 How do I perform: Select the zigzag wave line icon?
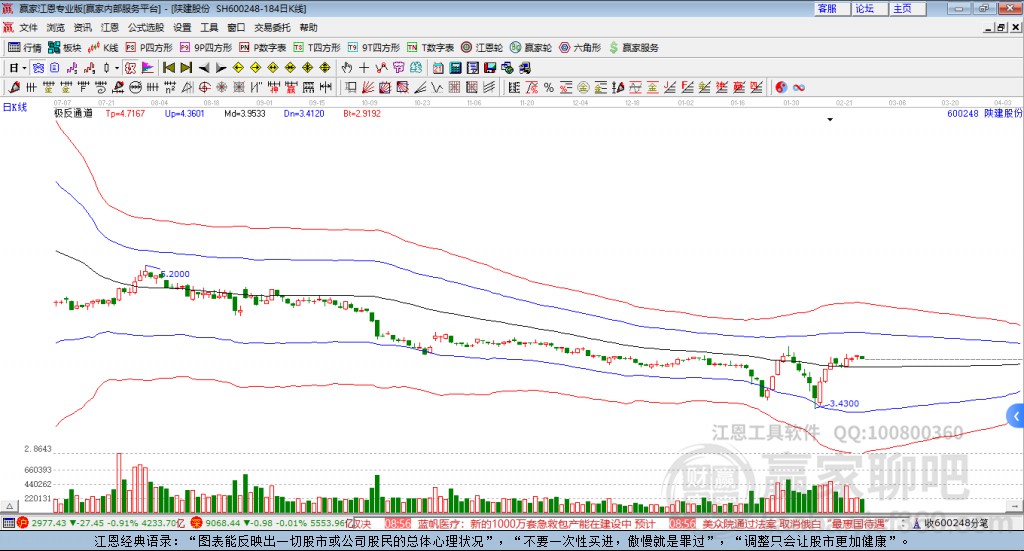437,87
